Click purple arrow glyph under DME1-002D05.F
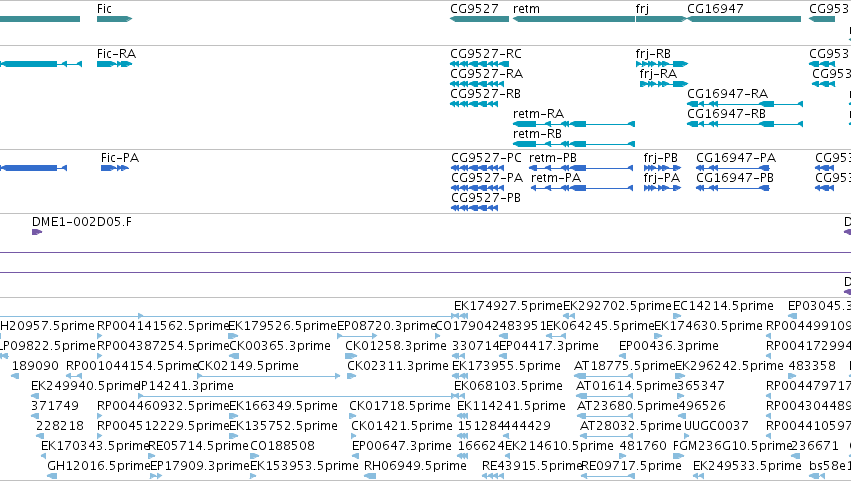The width and height of the screenshot is (851, 481). (x=37, y=232)
